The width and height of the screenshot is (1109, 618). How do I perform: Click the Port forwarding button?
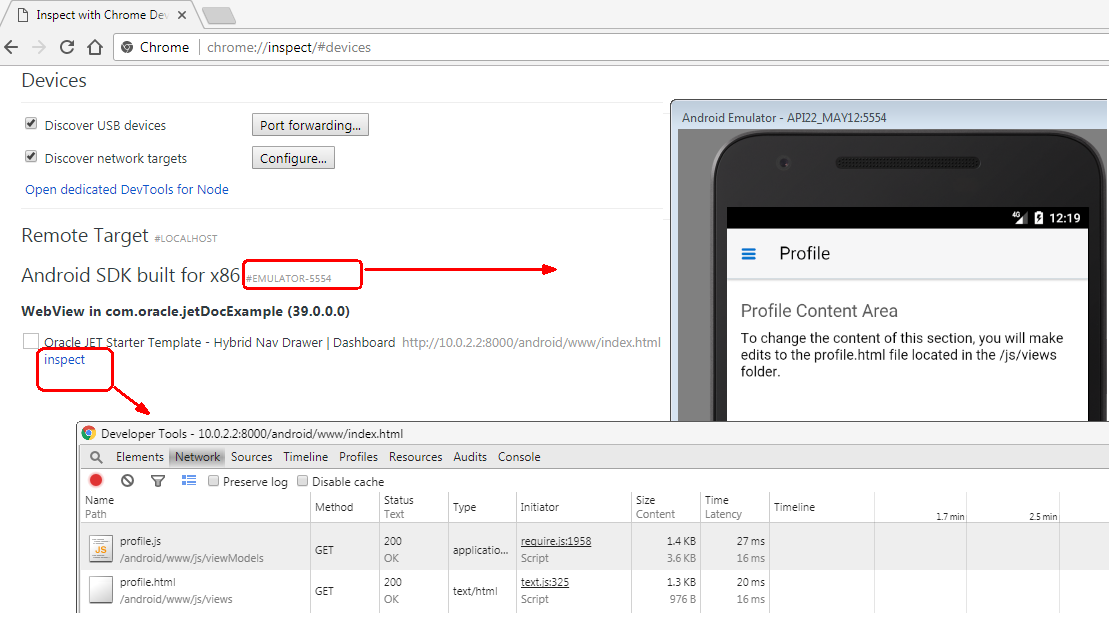310,125
